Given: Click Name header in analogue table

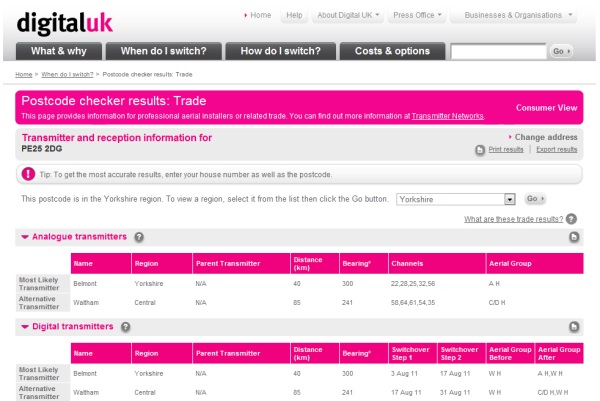Looking at the screenshot, I should tap(101, 264).
